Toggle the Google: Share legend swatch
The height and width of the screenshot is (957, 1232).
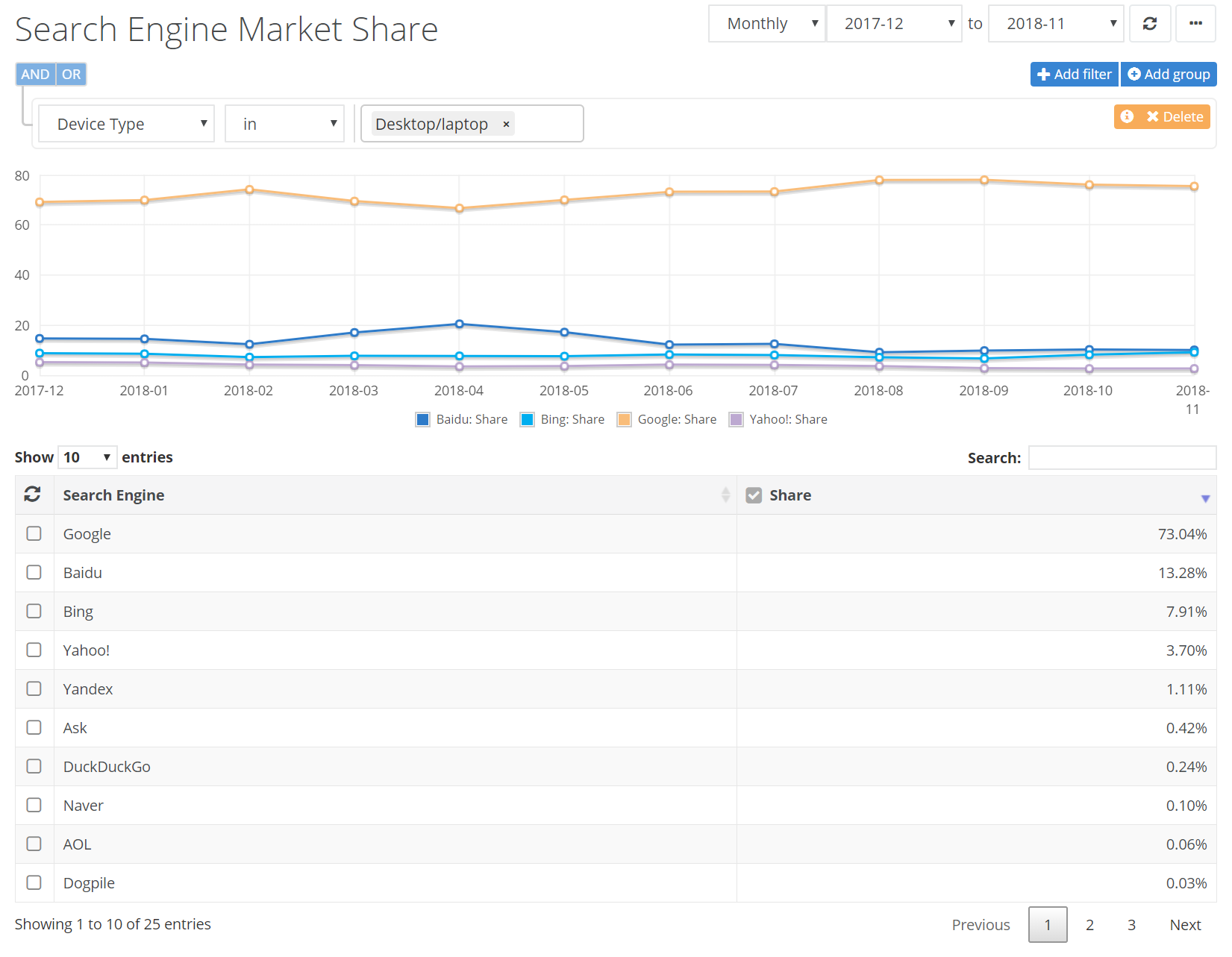pos(624,419)
